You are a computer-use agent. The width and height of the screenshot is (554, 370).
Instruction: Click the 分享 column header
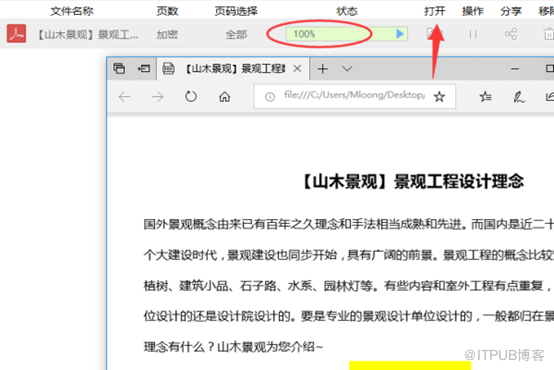pos(511,11)
